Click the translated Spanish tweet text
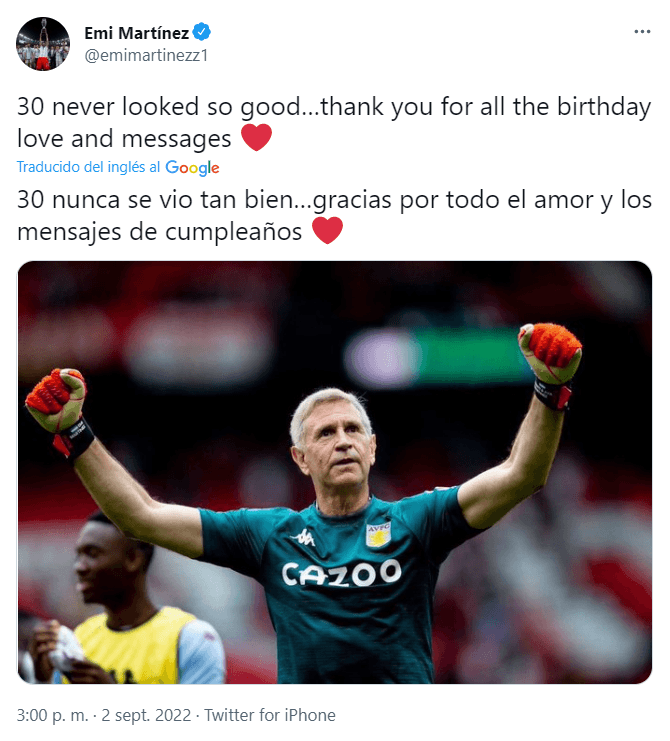The image size is (670, 741). coord(334,215)
